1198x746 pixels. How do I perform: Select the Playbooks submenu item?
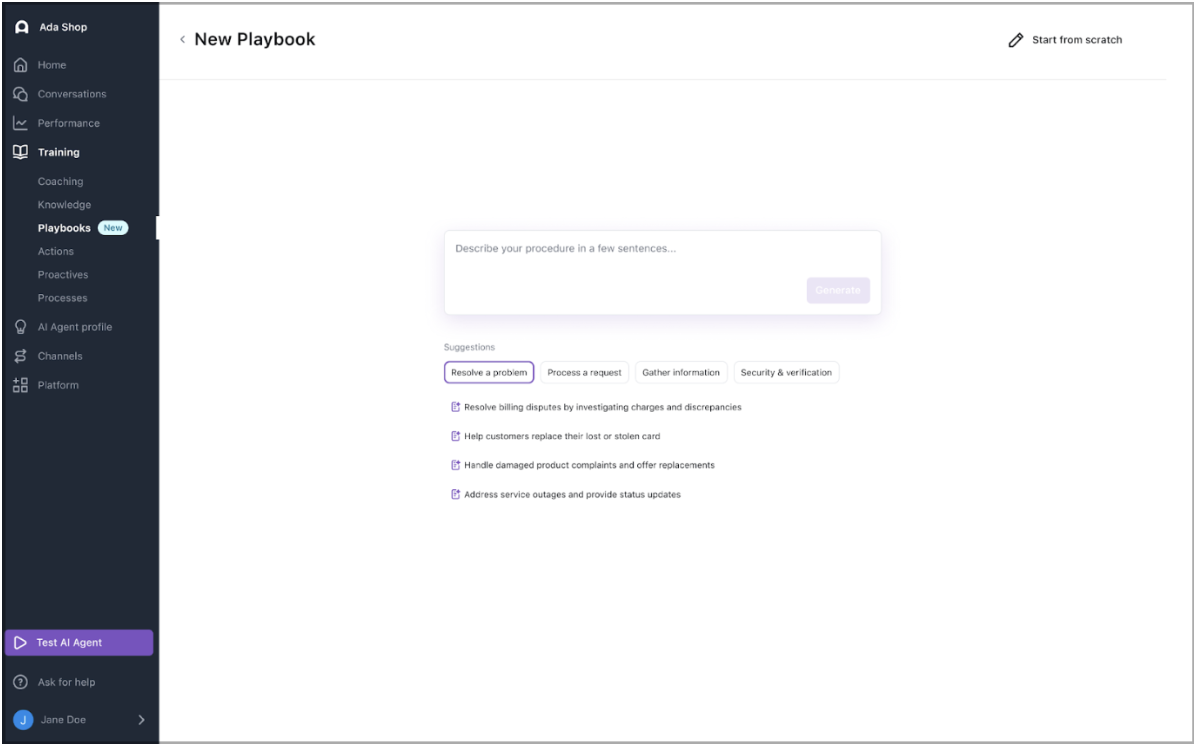(x=64, y=229)
